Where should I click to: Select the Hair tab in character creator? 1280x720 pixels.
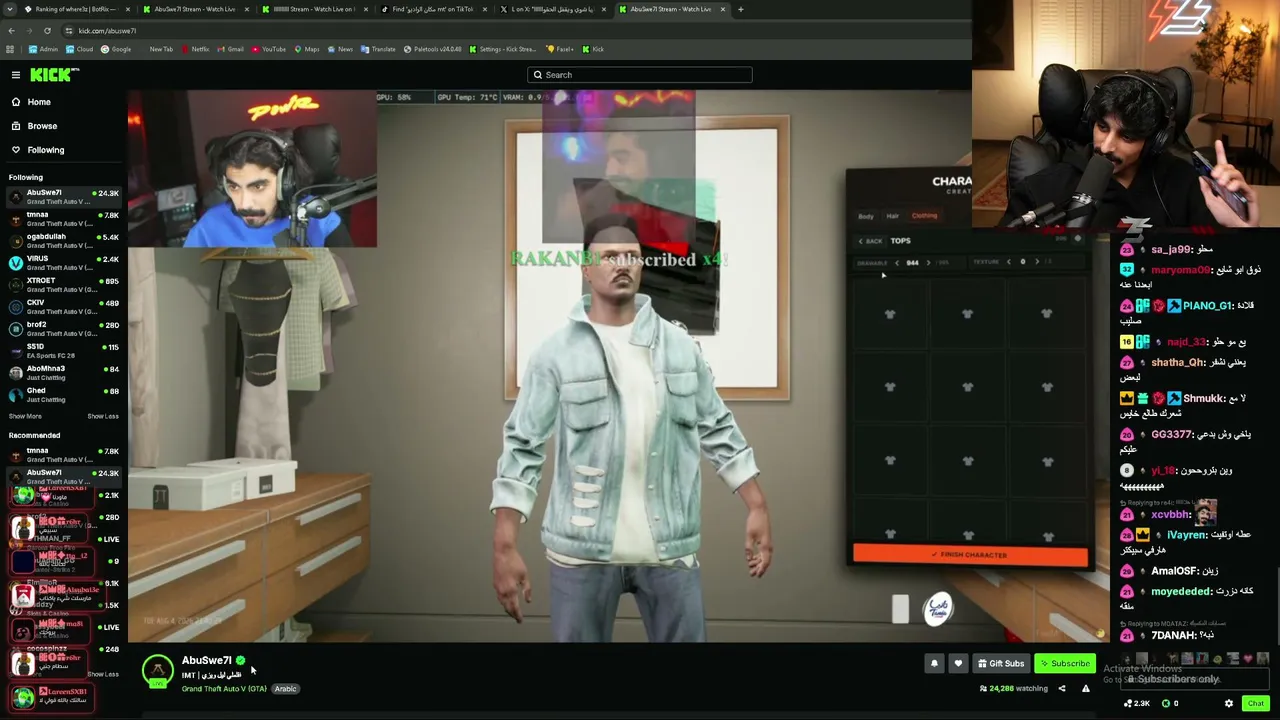coord(892,216)
